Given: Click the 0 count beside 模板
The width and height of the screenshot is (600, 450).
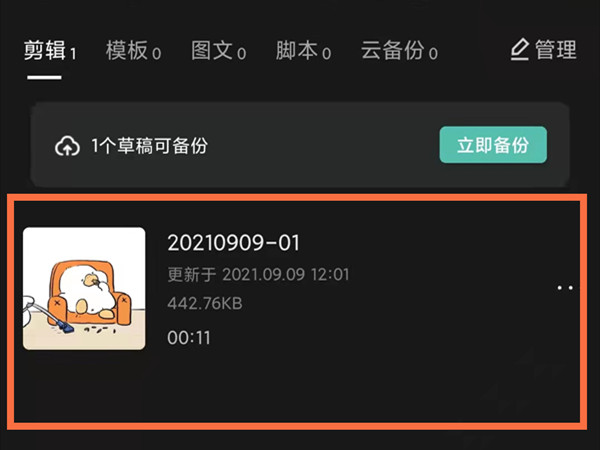Looking at the screenshot, I should click(x=156, y=54).
